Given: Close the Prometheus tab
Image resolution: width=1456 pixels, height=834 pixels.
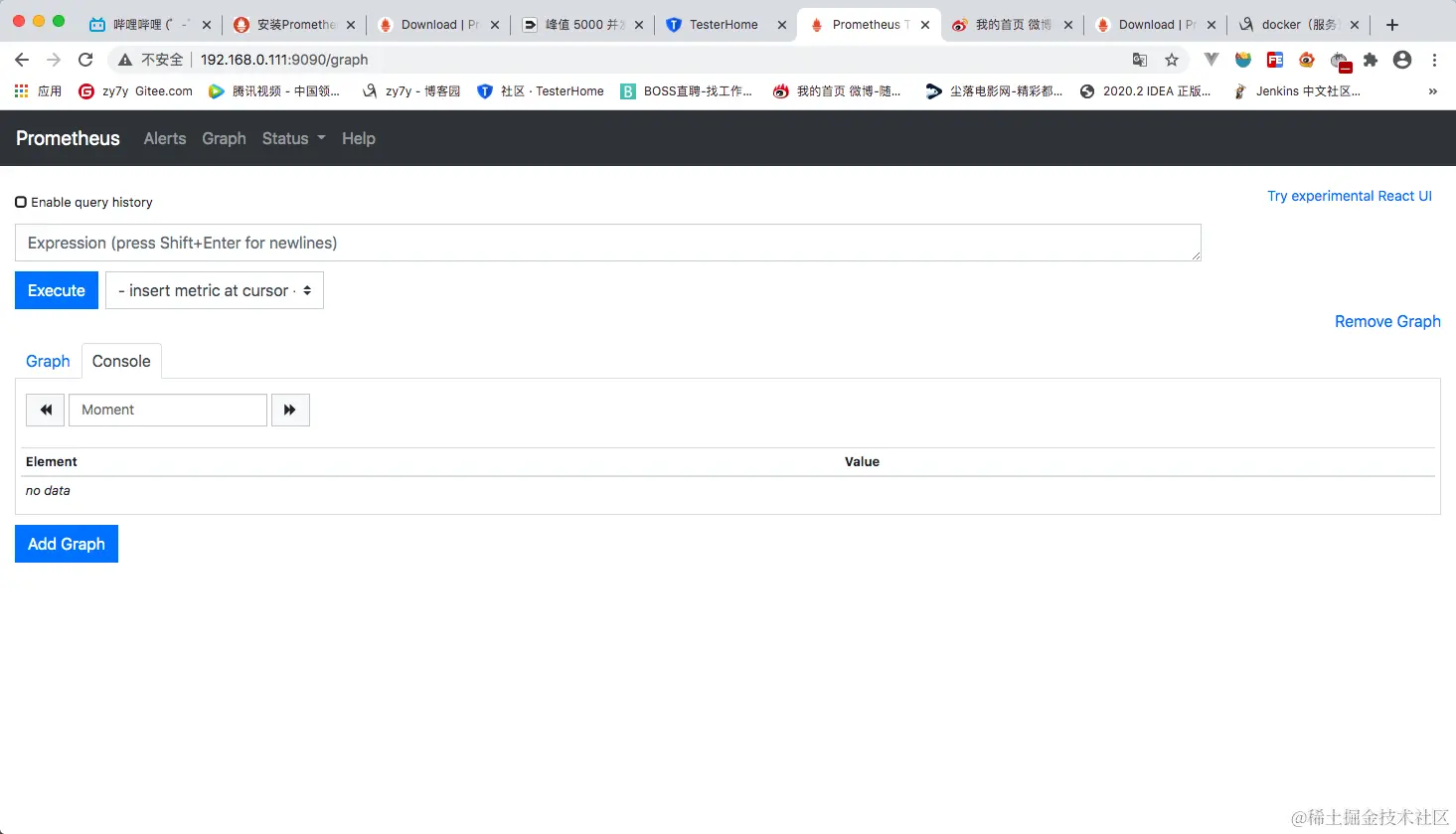Looking at the screenshot, I should (x=925, y=25).
